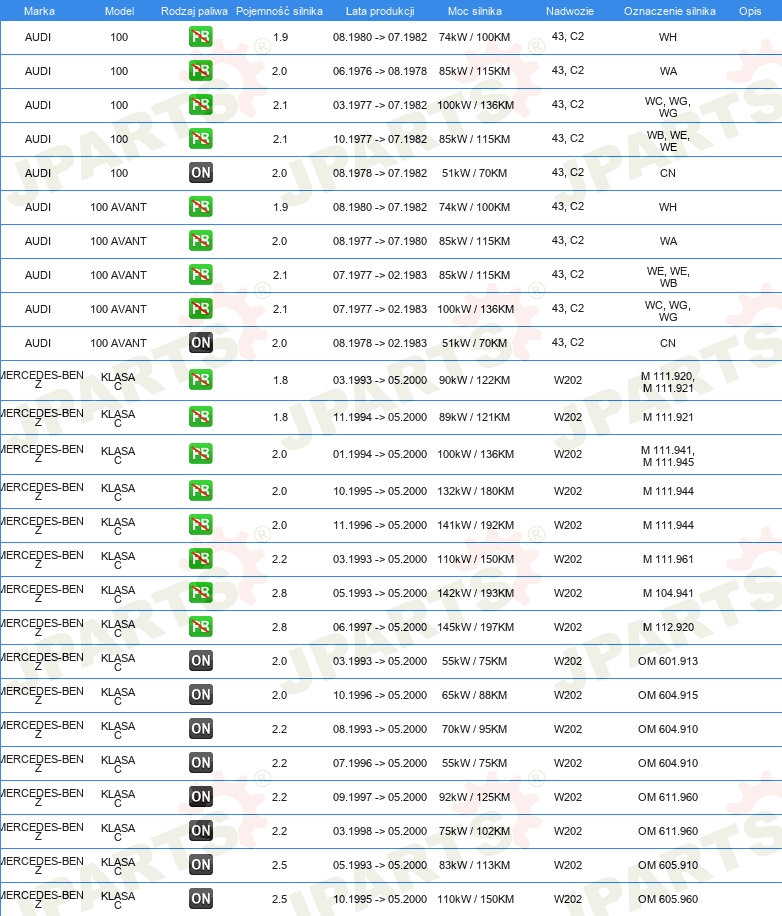Click petrol icon for Audi 100 WA engine
The image size is (782, 916).
(x=200, y=71)
